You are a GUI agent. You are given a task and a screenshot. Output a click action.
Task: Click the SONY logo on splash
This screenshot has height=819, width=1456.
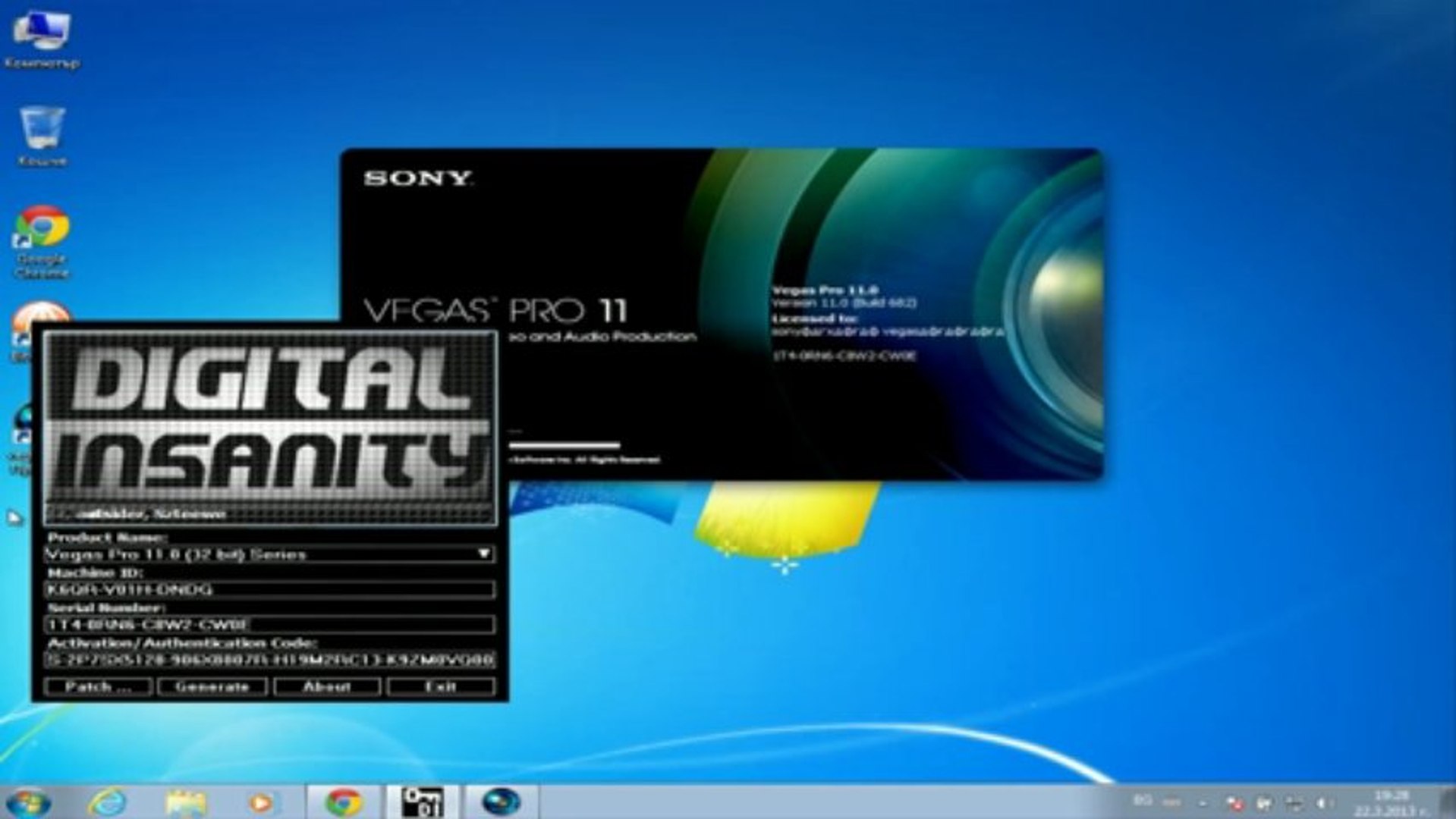(418, 178)
